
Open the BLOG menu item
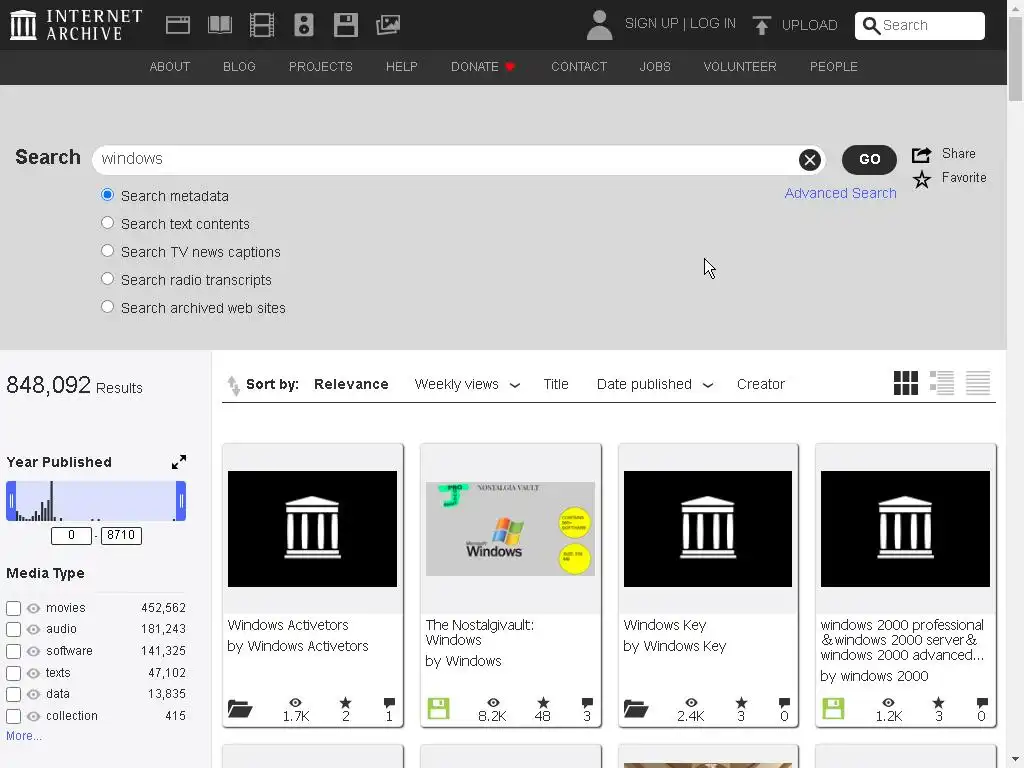click(239, 67)
